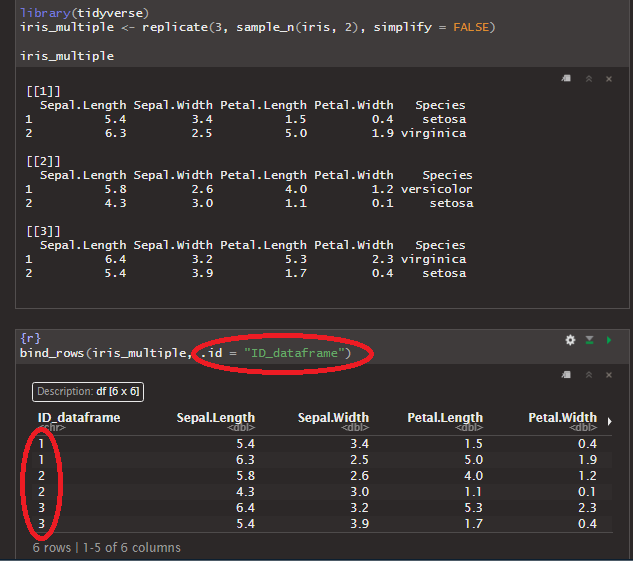Click Sepal.Length value 4.3 in table
Image resolution: width=633 pixels, height=561 pixels.
pos(245,492)
